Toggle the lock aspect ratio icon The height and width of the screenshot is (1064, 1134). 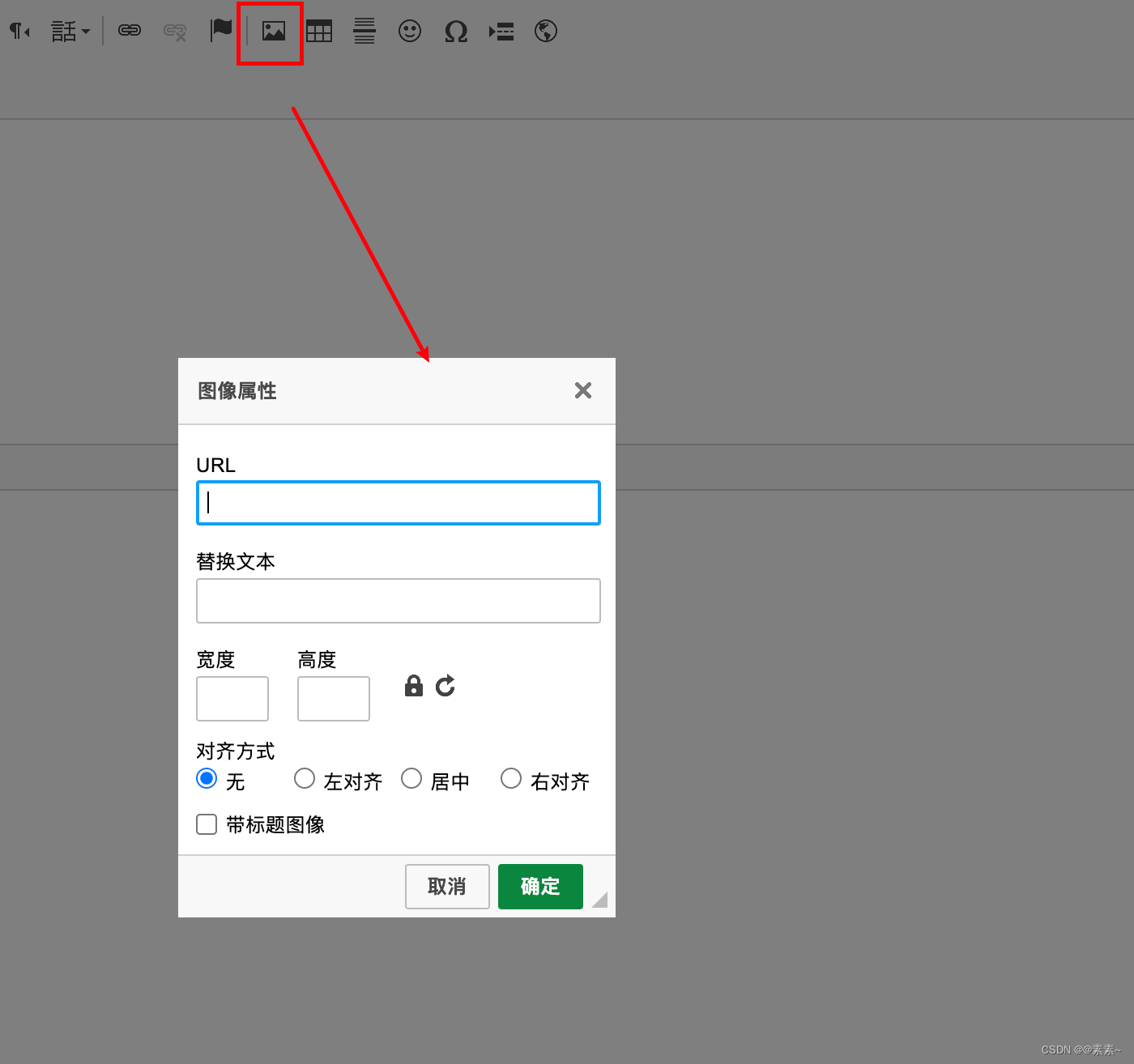[x=414, y=686]
